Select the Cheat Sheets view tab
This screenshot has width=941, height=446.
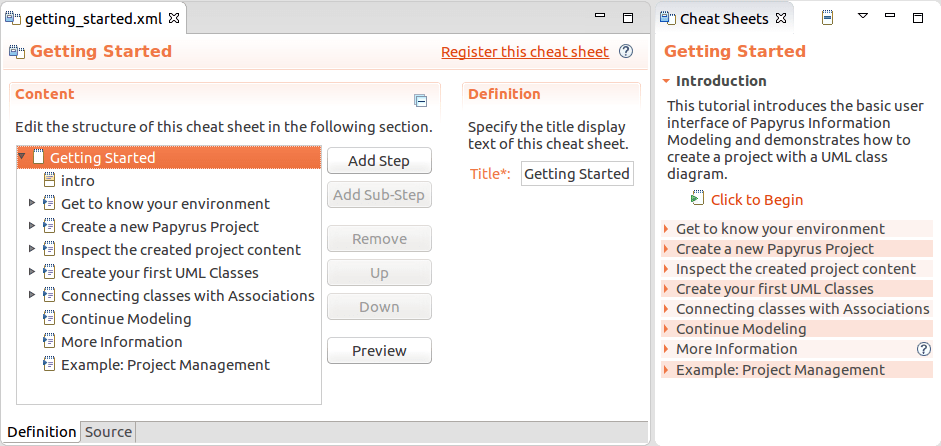point(723,18)
